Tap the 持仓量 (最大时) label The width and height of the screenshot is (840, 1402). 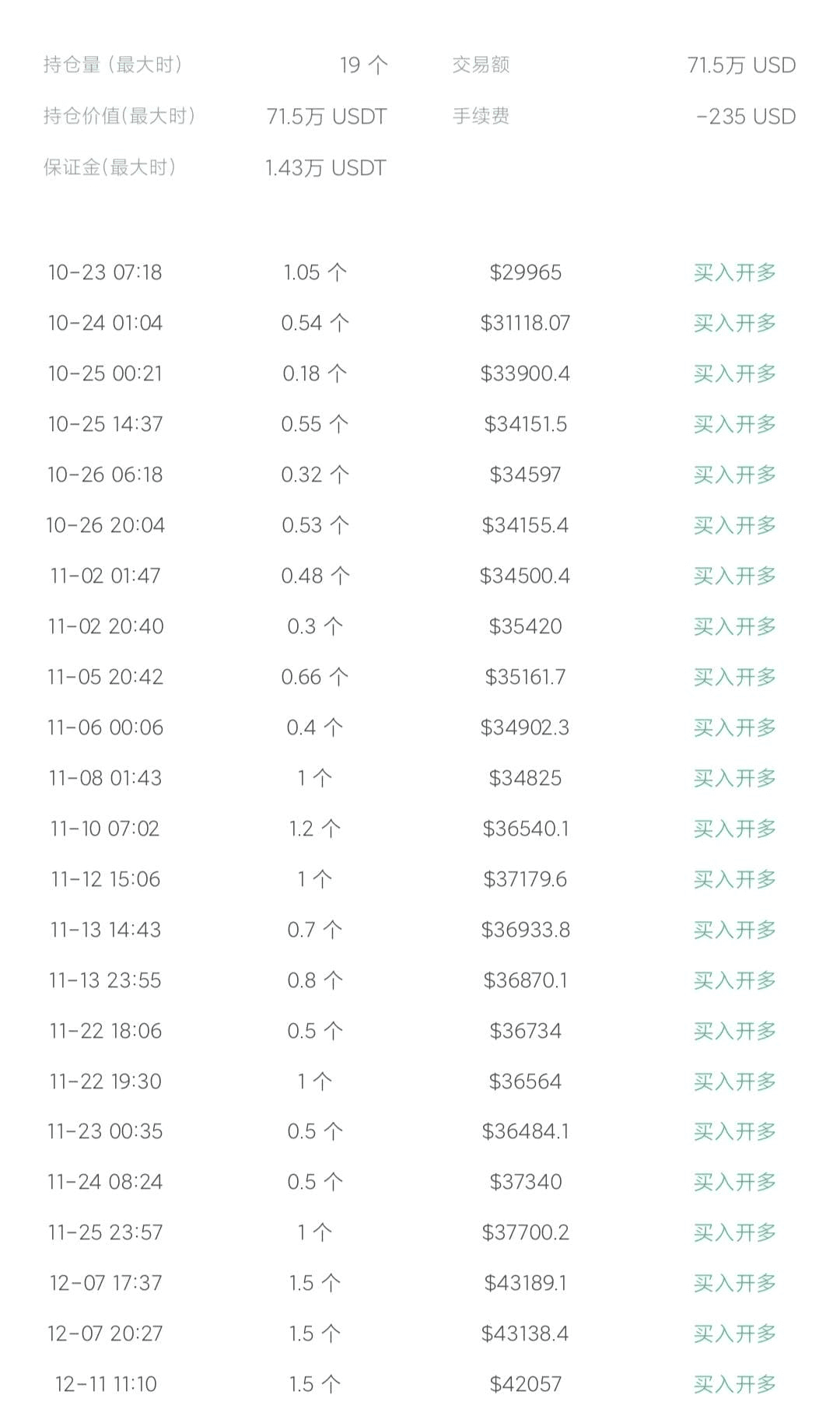tap(113, 65)
